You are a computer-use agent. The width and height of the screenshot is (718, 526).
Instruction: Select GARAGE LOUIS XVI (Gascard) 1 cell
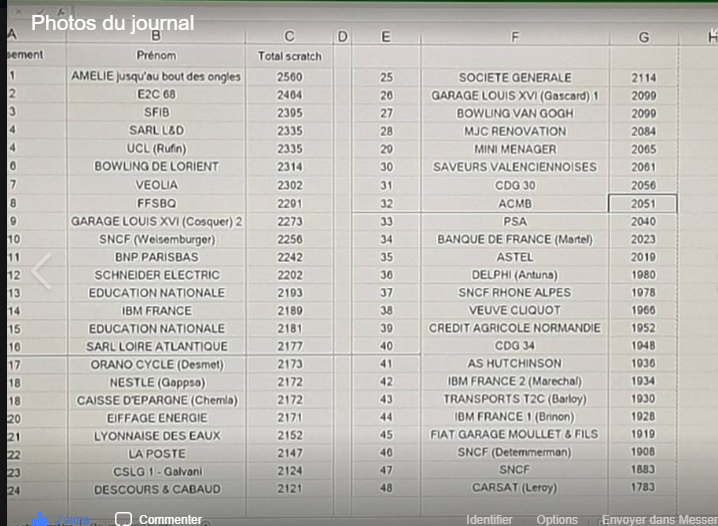coord(515,95)
